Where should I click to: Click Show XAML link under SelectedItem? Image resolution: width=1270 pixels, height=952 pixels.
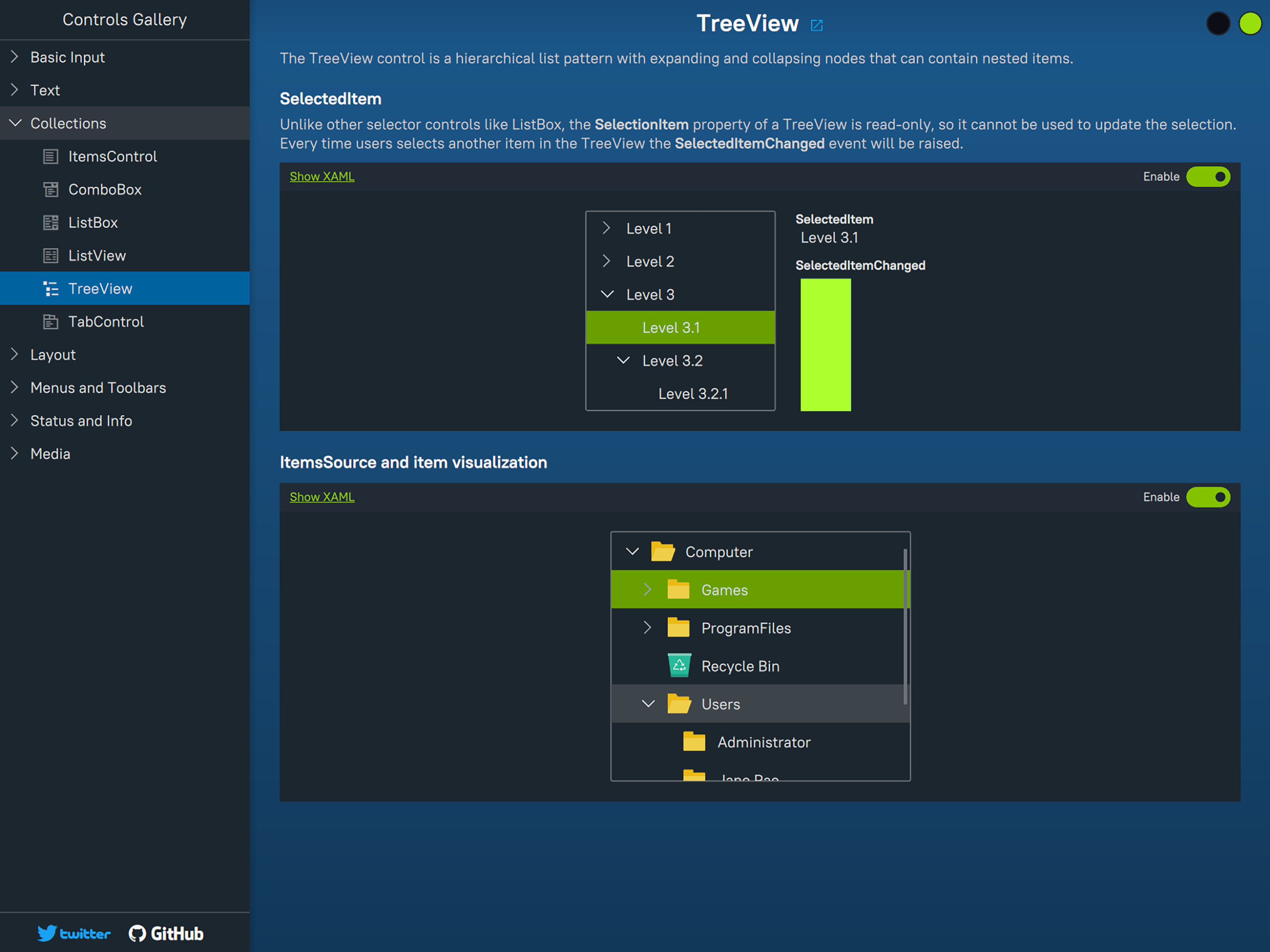[322, 177]
